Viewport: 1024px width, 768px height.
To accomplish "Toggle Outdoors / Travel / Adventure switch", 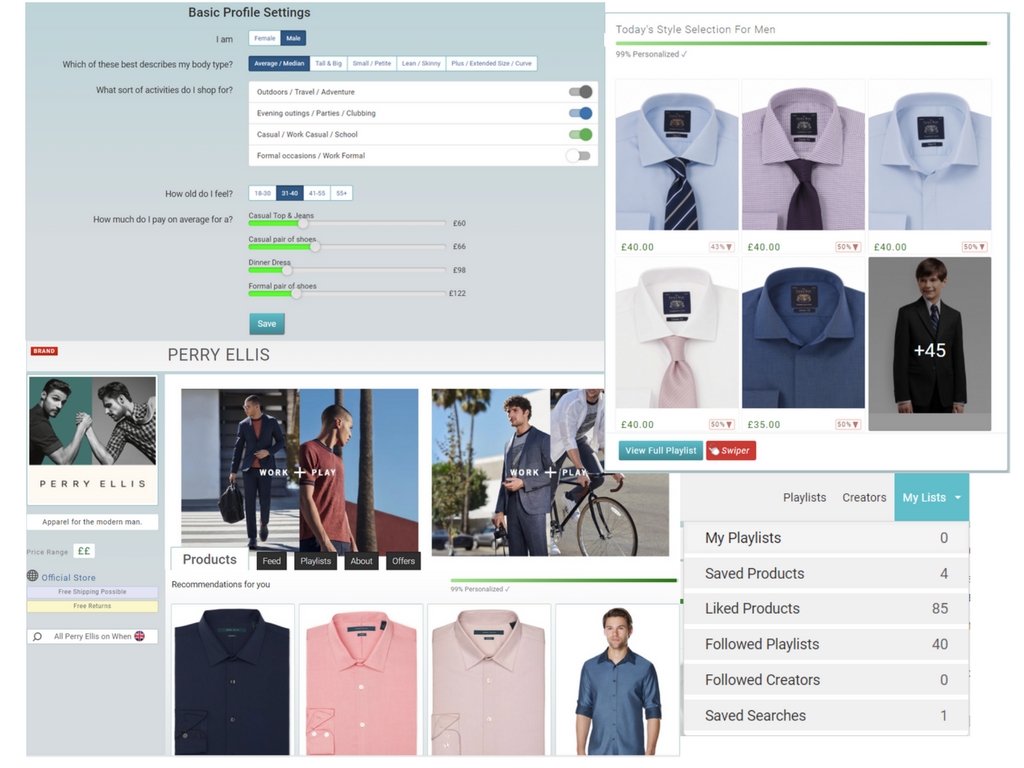I will (581, 91).
